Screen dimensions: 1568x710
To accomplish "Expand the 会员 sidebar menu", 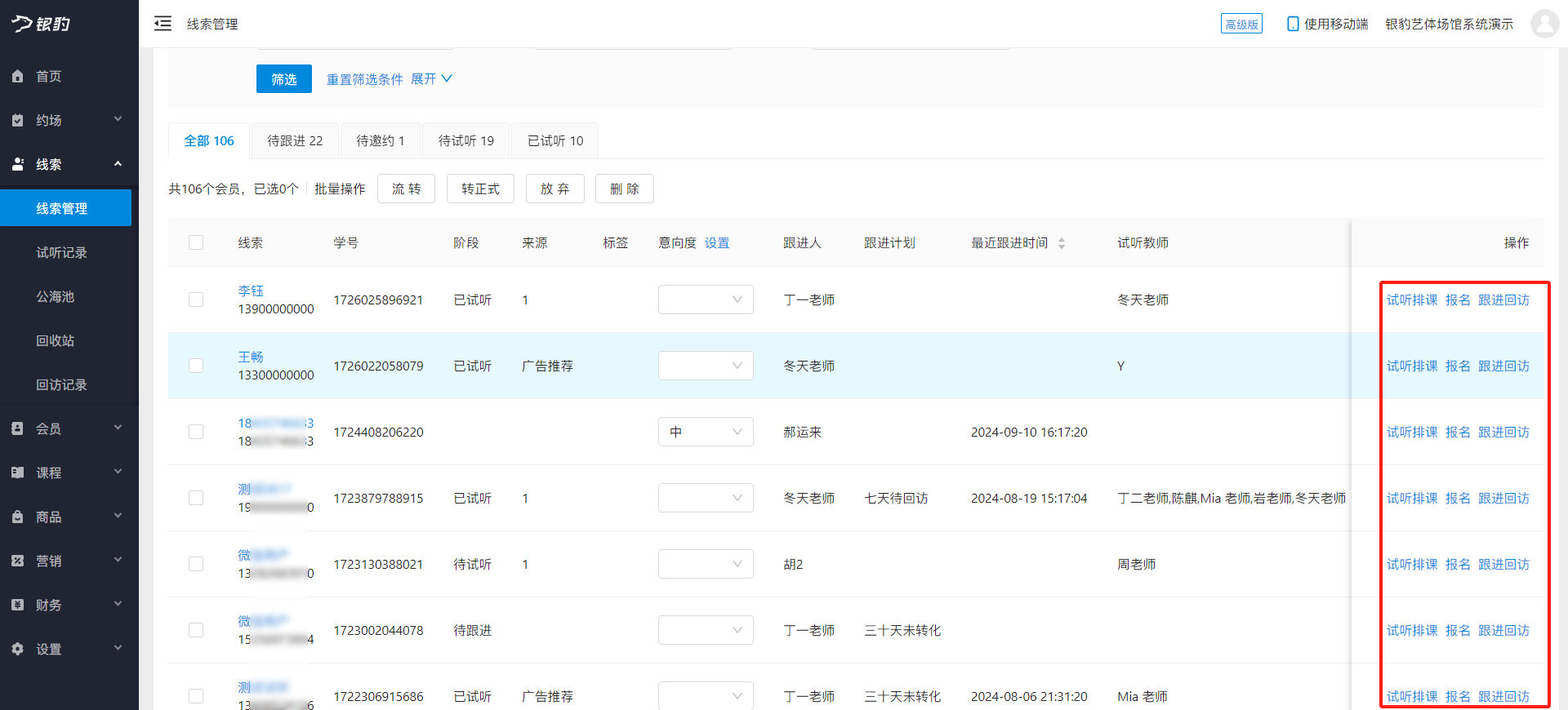I will [69, 428].
